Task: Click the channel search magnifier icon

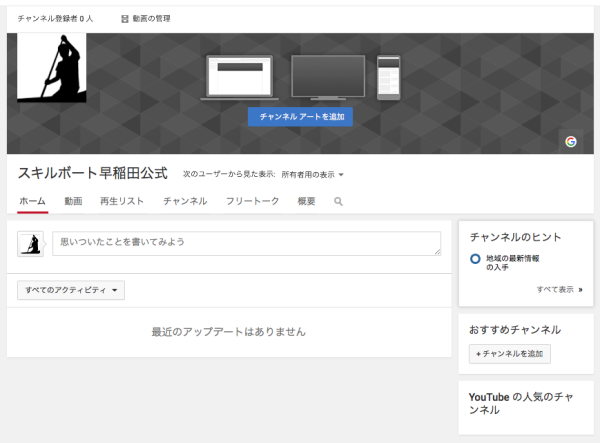Action: 338,202
